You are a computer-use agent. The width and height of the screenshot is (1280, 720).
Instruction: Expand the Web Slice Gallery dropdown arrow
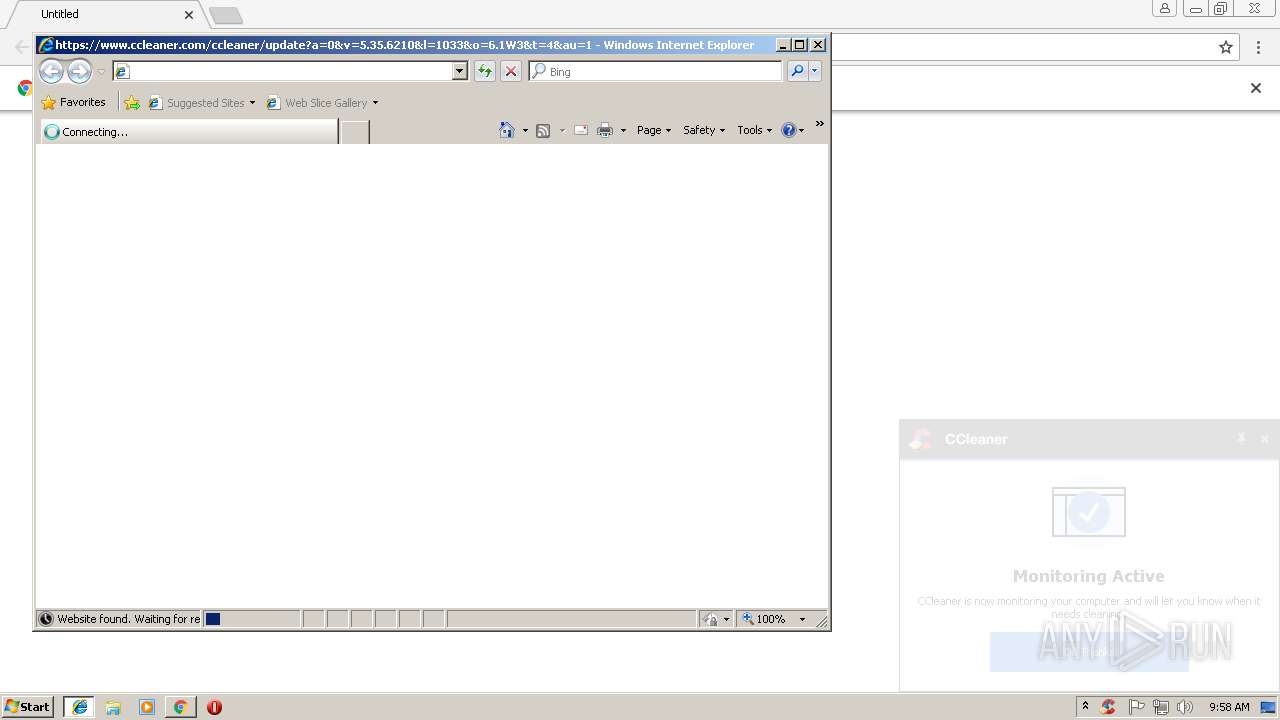pos(375,102)
